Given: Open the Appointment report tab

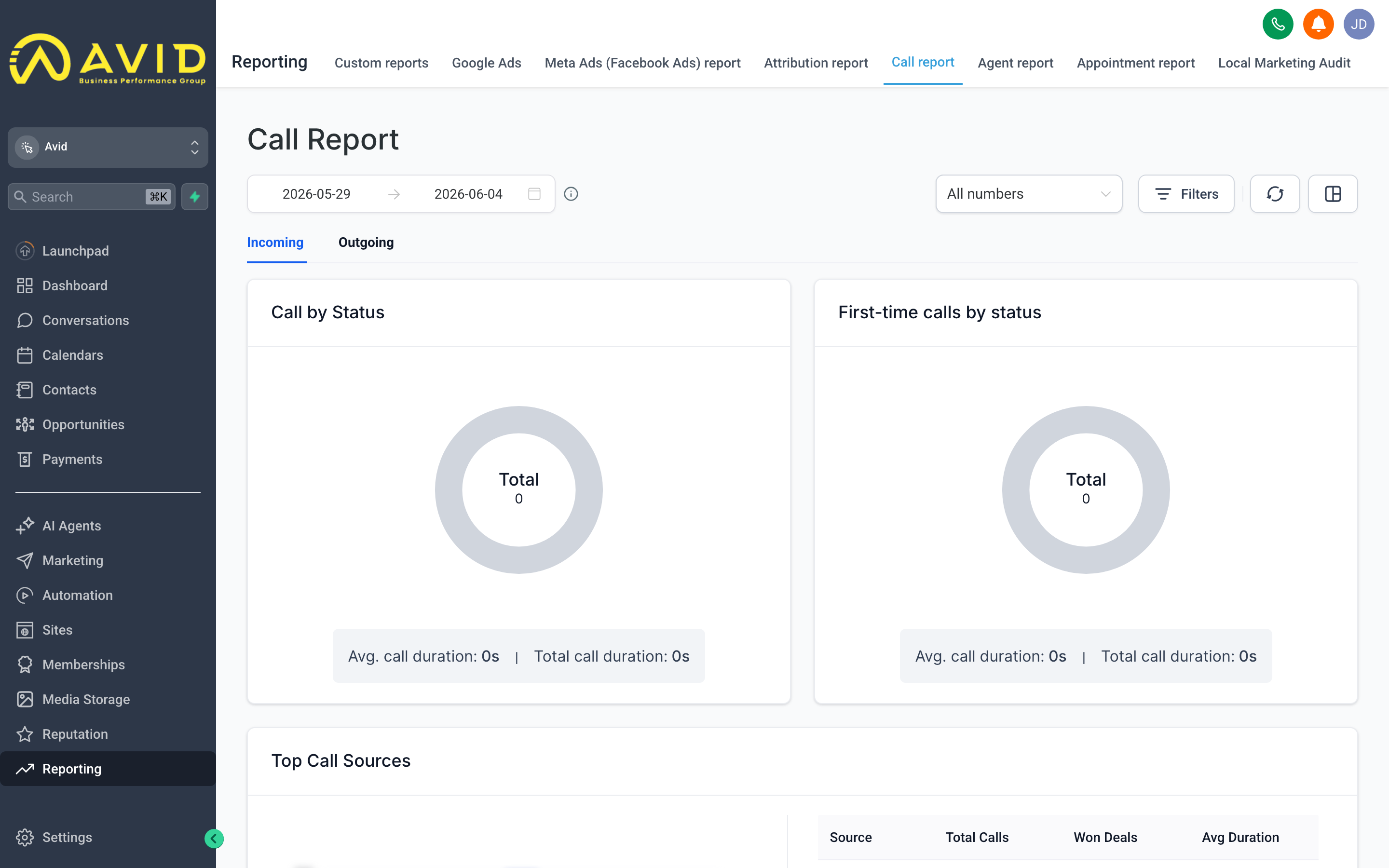Looking at the screenshot, I should point(1135,63).
